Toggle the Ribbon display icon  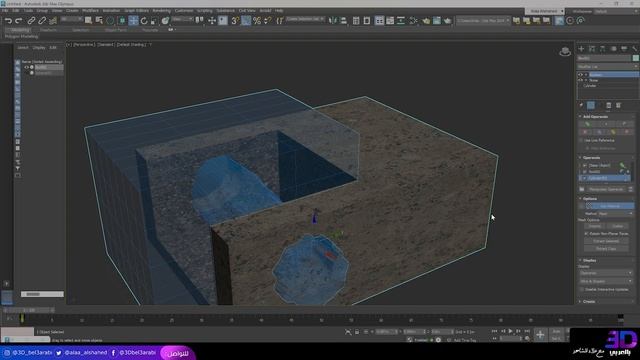(x=379, y=20)
